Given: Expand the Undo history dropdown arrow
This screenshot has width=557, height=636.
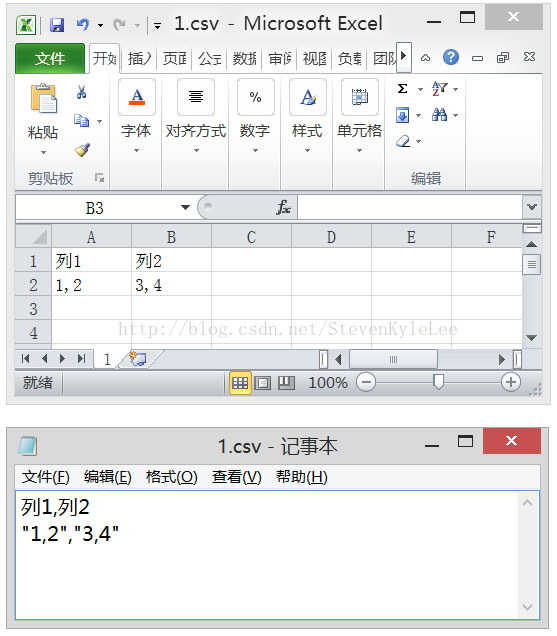Looking at the screenshot, I should tap(100, 26).
